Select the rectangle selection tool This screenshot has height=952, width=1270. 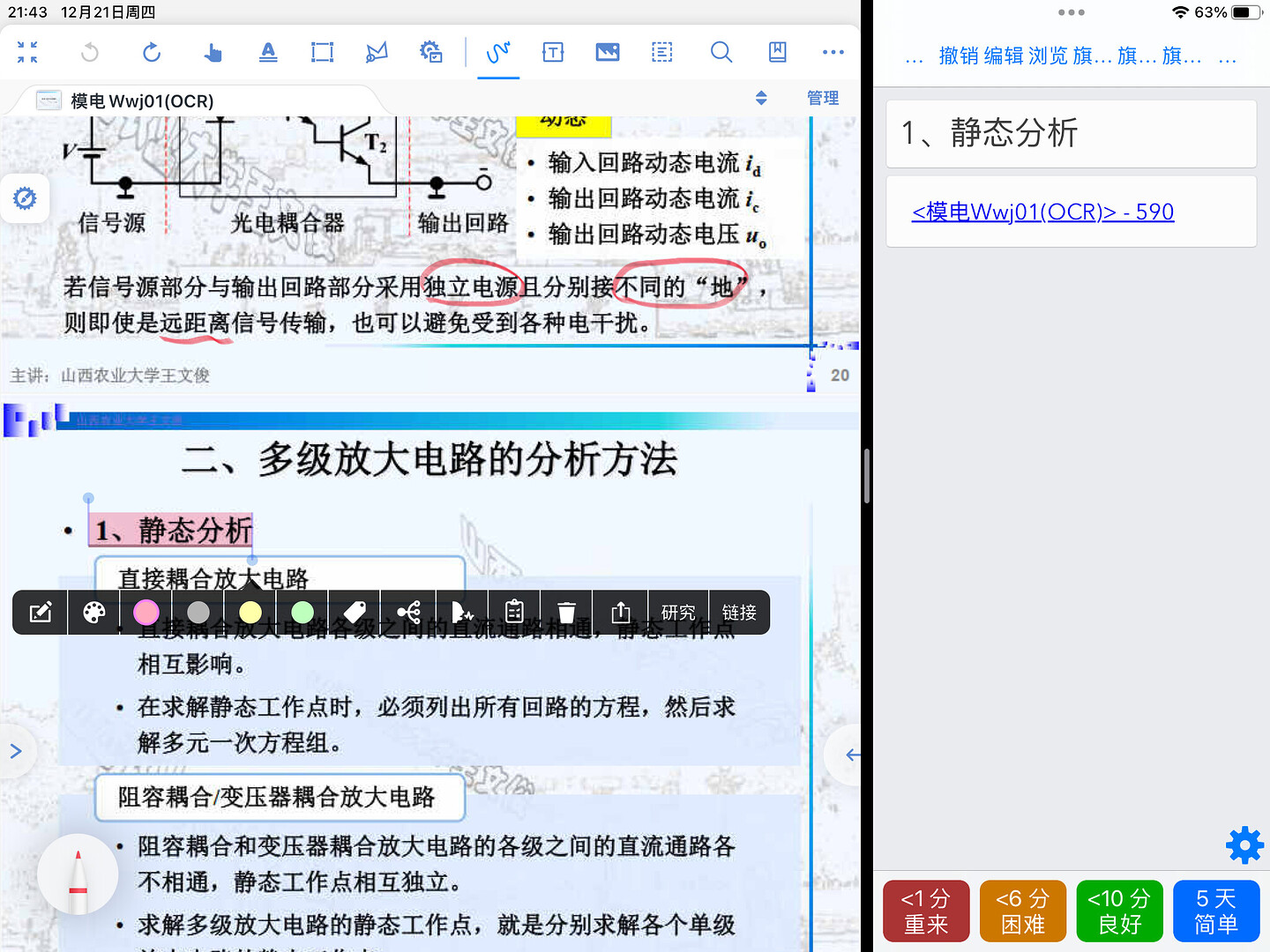323,53
